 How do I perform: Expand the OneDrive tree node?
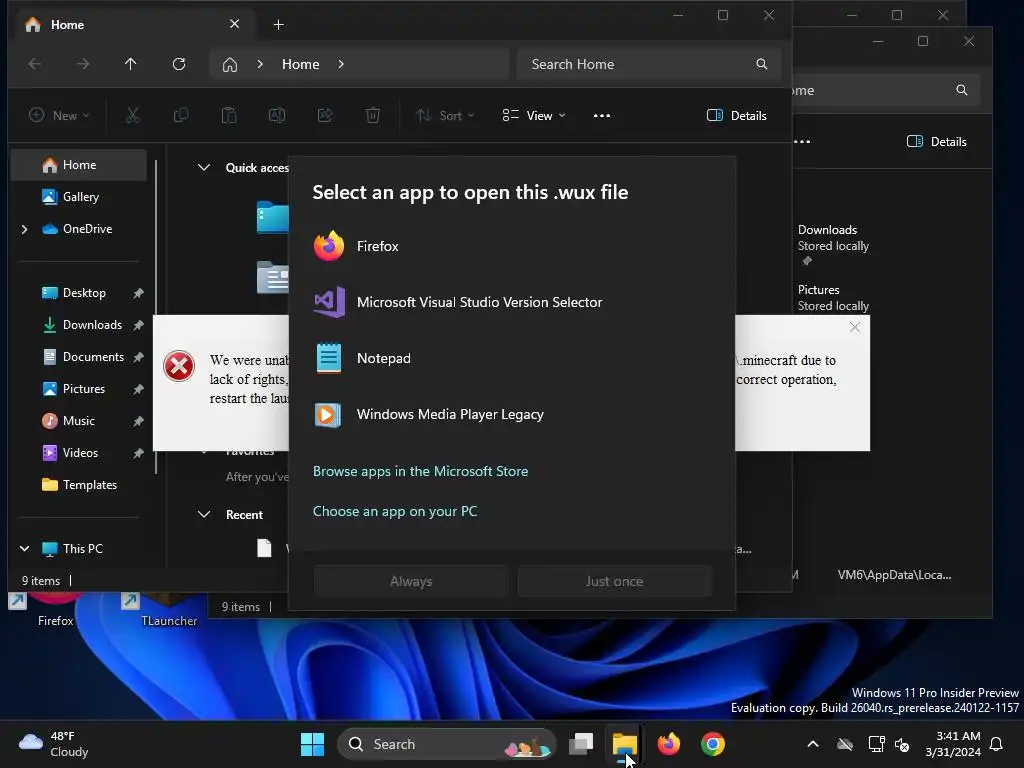pos(25,229)
